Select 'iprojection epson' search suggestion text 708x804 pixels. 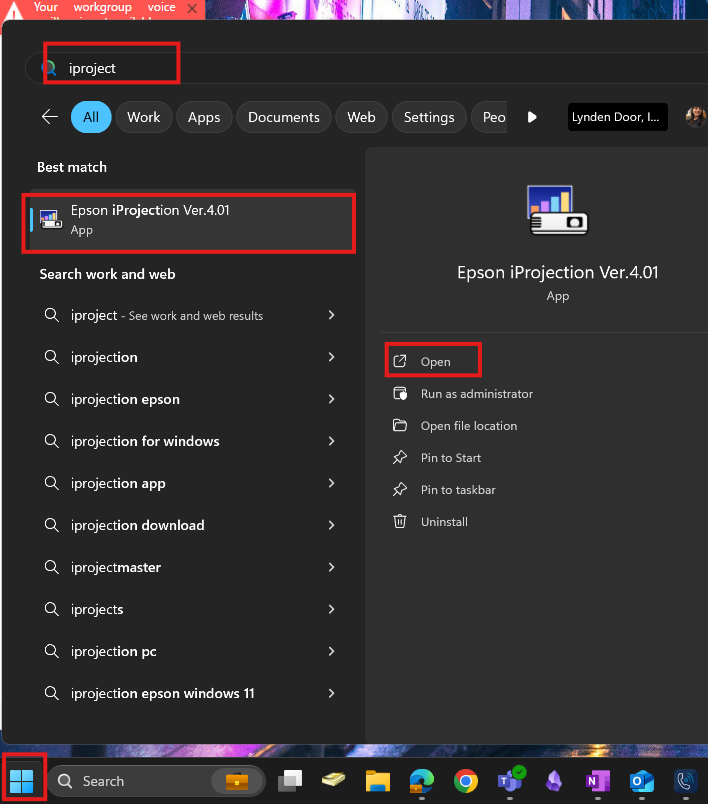[125, 399]
